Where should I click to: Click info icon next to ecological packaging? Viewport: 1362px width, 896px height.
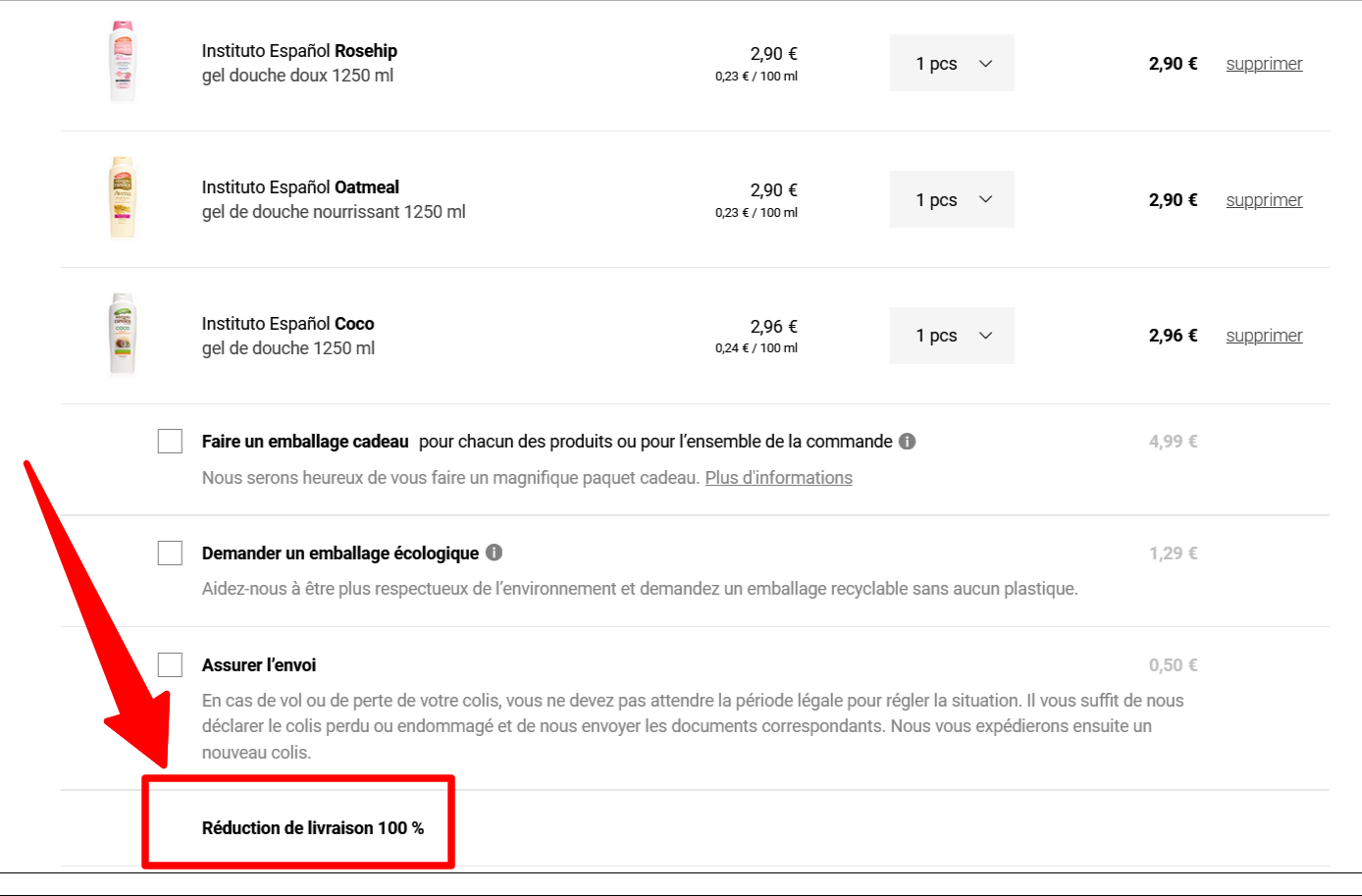(x=495, y=553)
